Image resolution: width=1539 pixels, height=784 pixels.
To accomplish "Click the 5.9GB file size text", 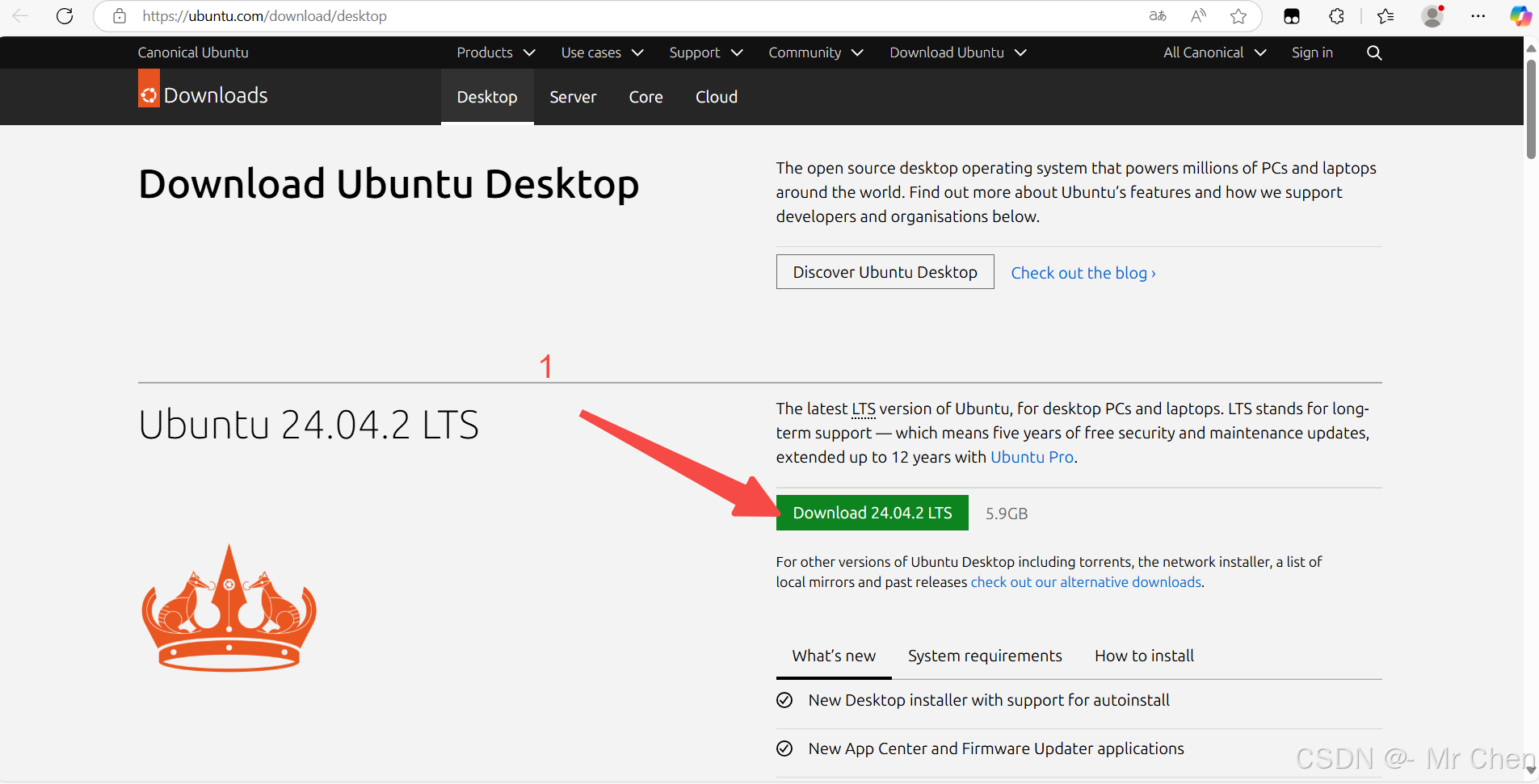I will pos(1007,514).
